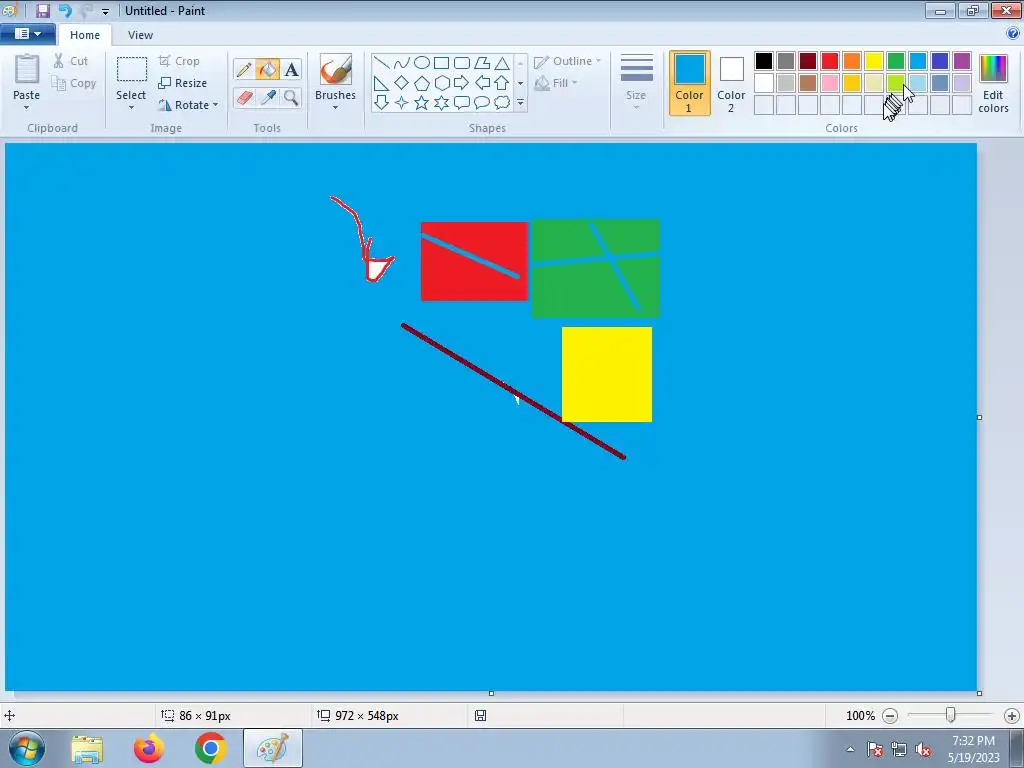
Task: Switch to the Home tab
Action: pyautogui.click(x=85, y=35)
